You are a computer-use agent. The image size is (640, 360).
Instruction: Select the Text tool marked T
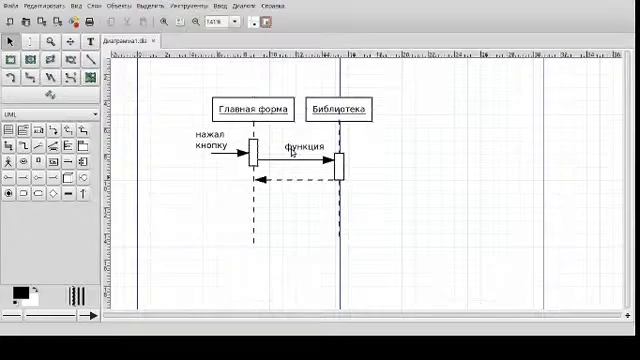[x=90, y=42]
